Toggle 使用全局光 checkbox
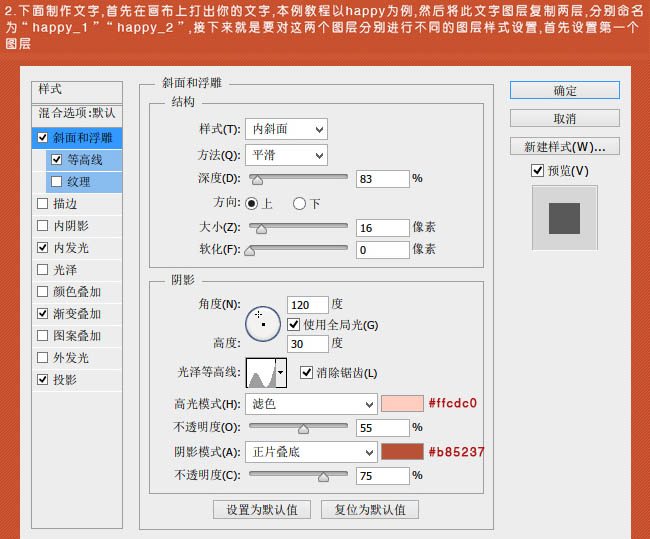The image size is (650, 539). [x=293, y=324]
